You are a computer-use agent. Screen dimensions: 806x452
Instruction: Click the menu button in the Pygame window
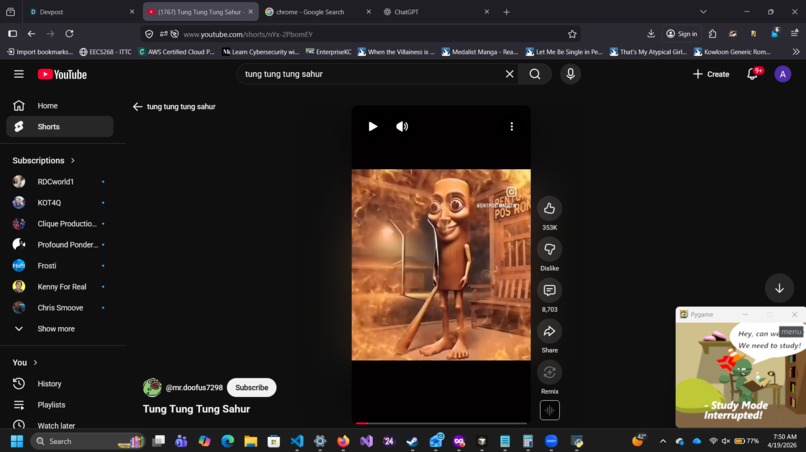pos(791,332)
